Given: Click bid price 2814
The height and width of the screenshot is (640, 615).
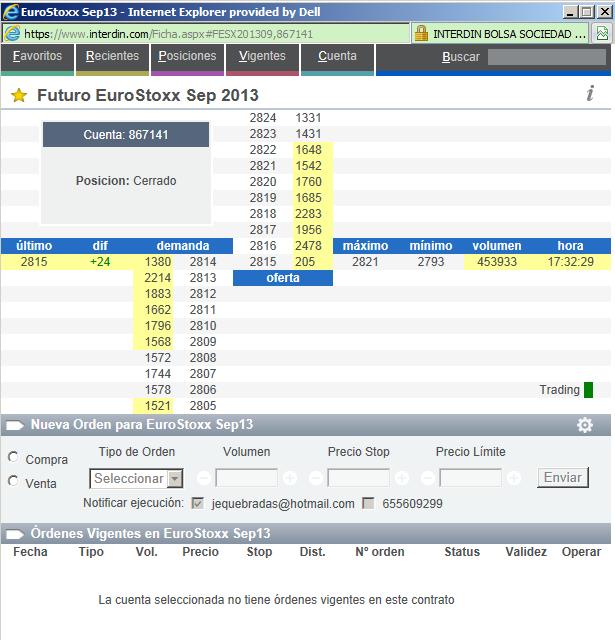Looking at the screenshot, I should click(203, 262).
